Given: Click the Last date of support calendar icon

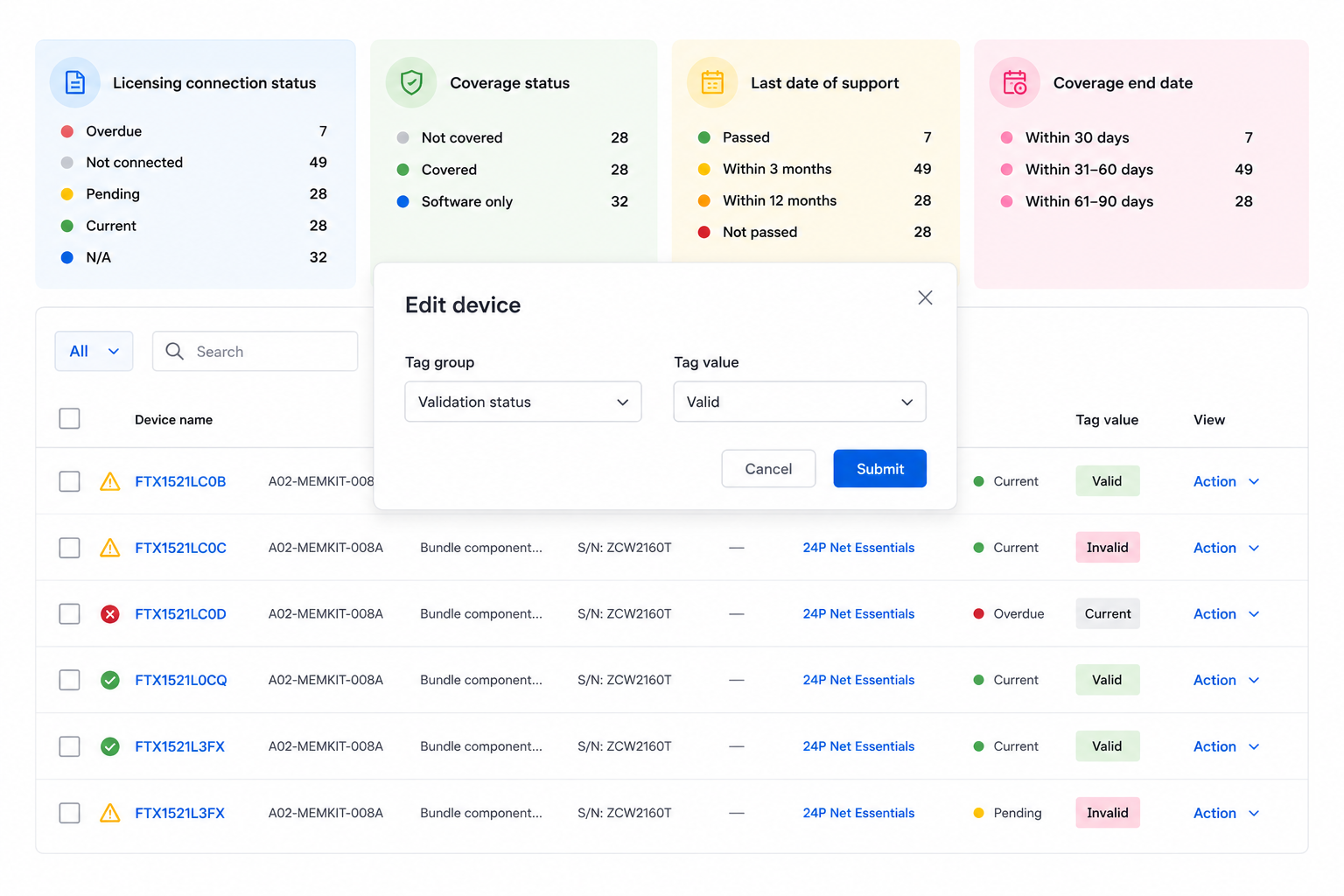Looking at the screenshot, I should [x=712, y=82].
